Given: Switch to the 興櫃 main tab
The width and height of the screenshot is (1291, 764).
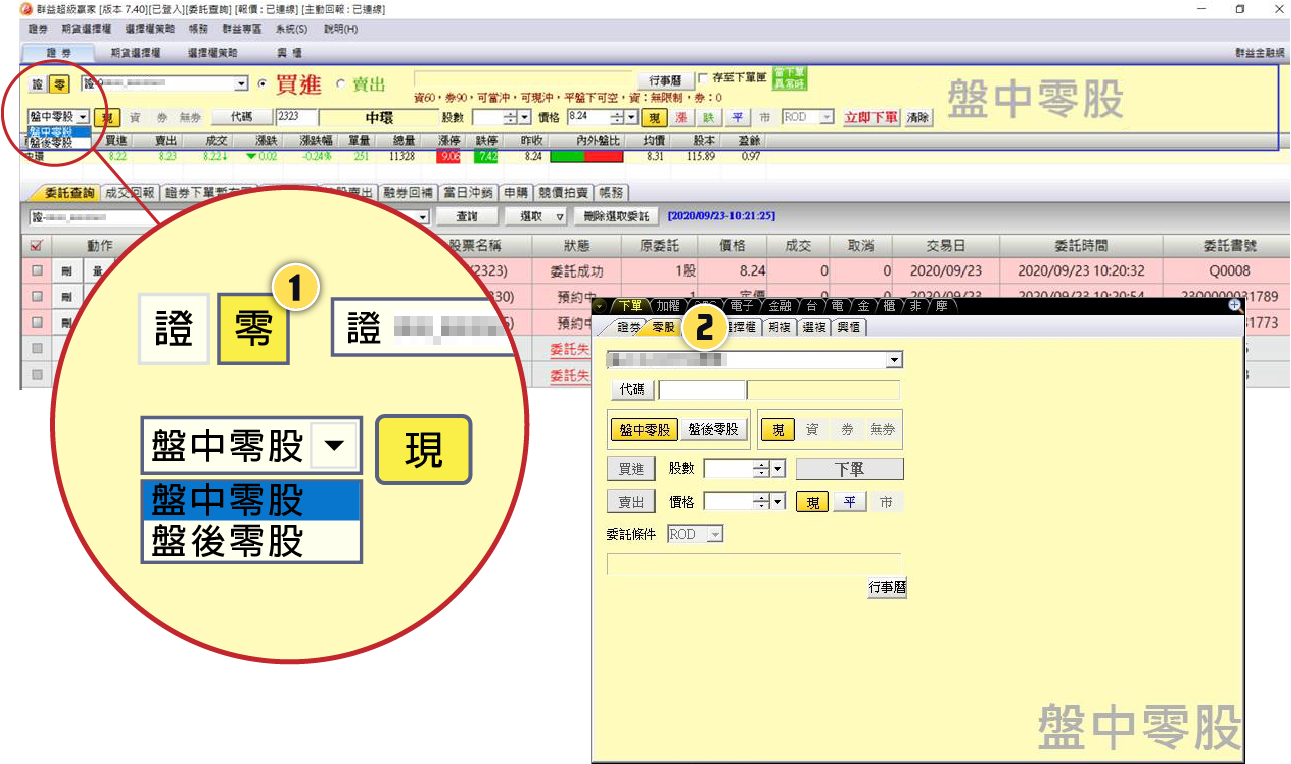Looking at the screenshot, I should click(290, 52).
